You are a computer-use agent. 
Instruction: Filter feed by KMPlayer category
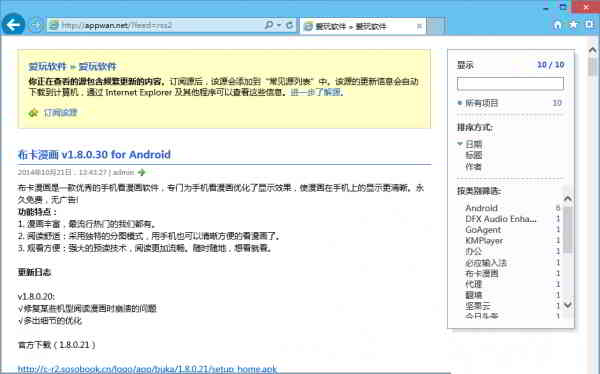[484, 241]
